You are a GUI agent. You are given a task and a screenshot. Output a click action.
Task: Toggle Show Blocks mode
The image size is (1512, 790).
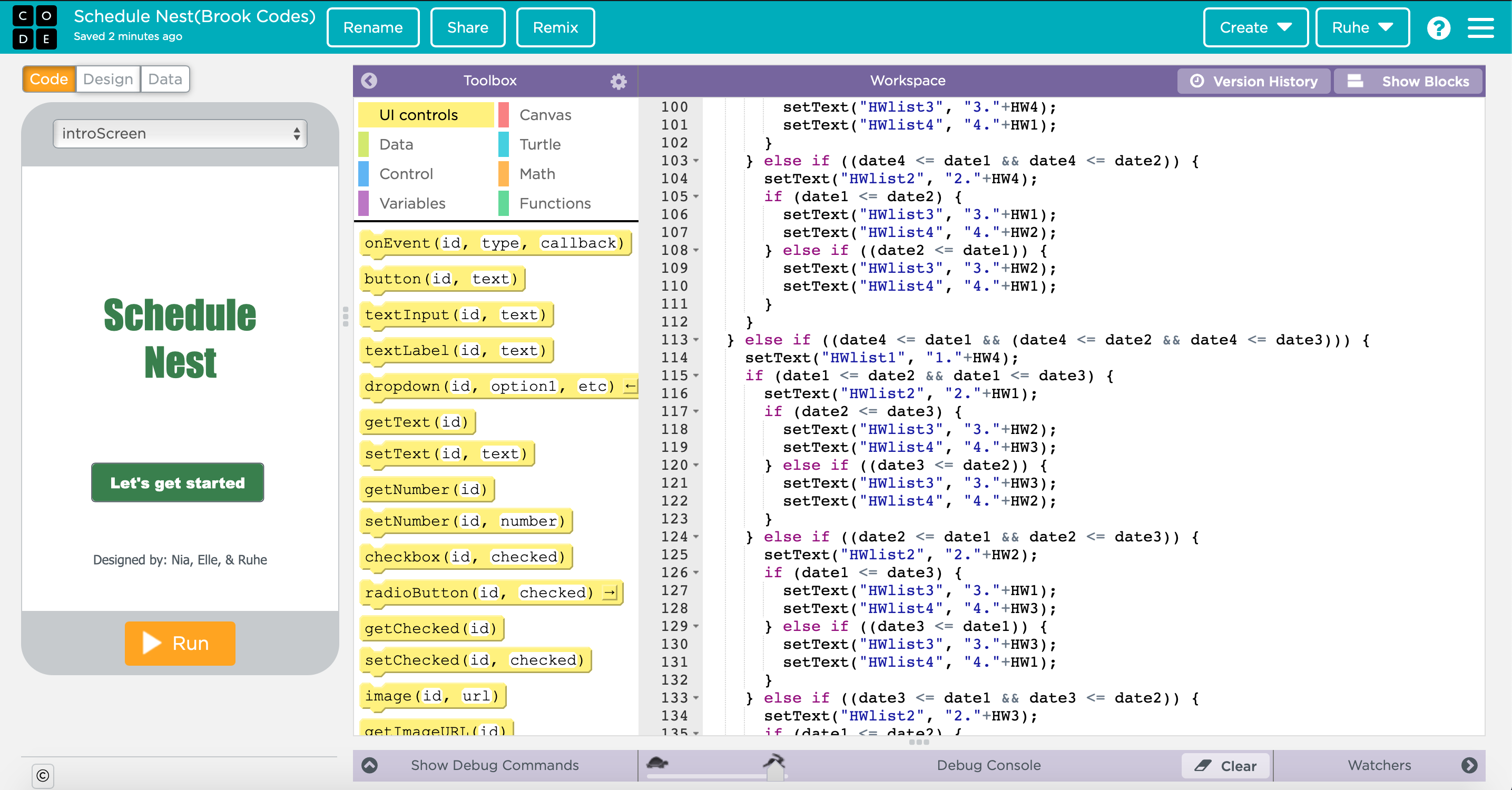click(x=1408, y=81)
